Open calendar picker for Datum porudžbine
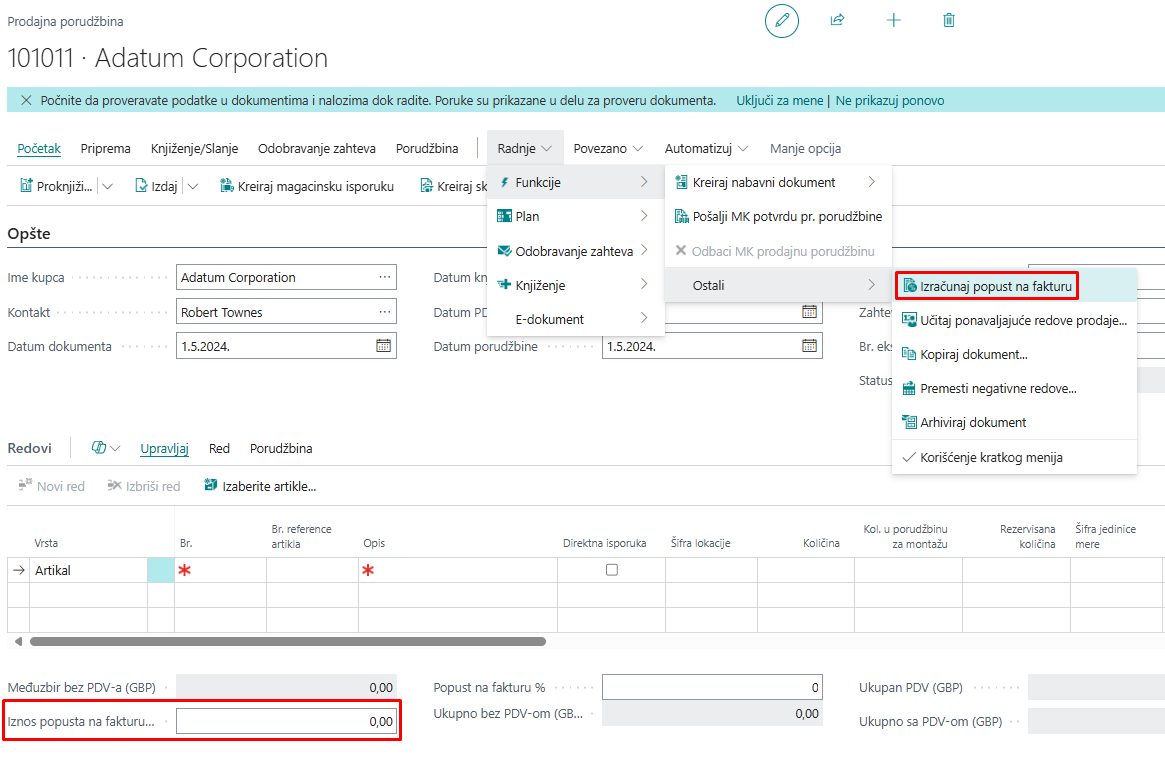The image size is (1165, 762). click(809, 346)
